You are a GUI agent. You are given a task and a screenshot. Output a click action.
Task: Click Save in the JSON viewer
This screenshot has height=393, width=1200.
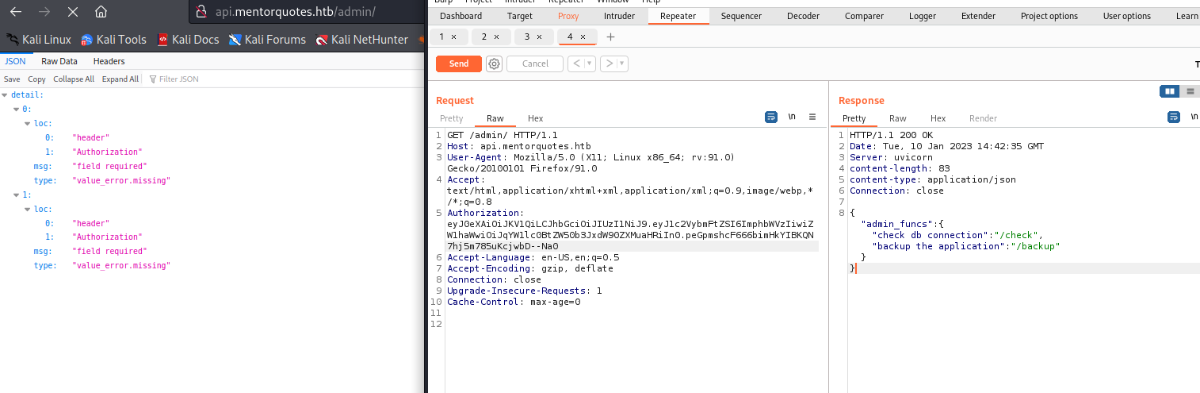coord(12,79)
